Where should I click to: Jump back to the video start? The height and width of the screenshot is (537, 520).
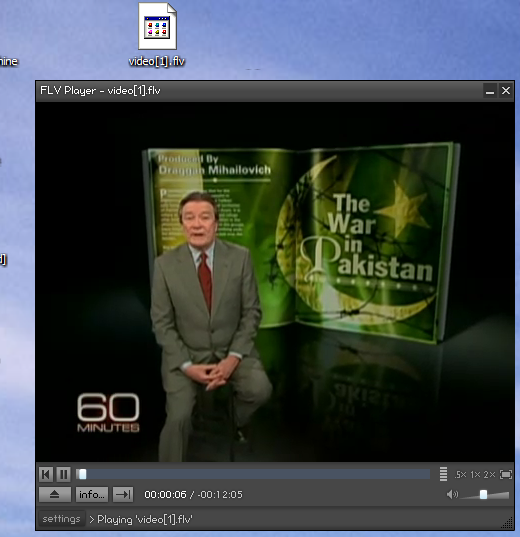point(46,474)
